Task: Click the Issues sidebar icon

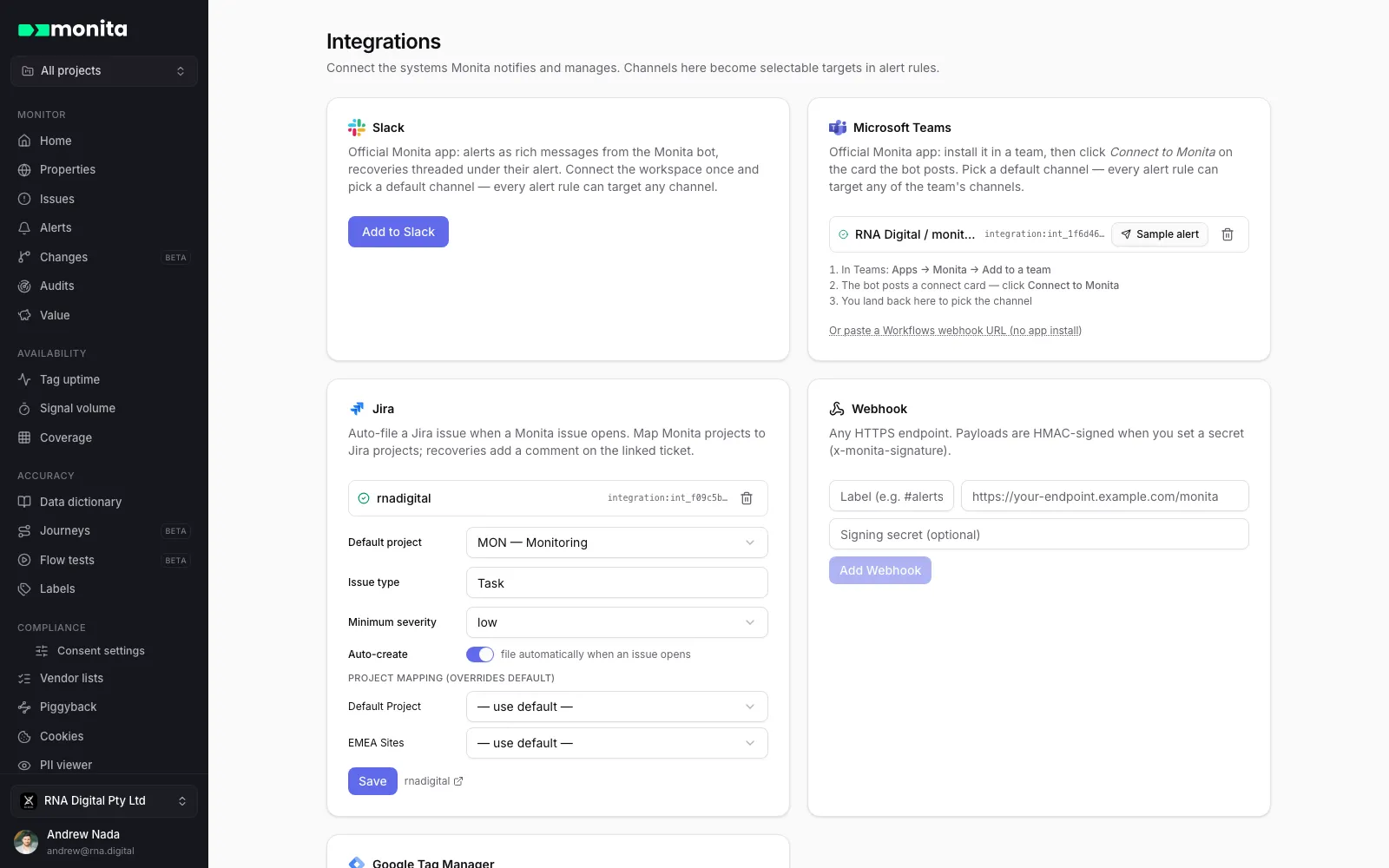Action: click(x=24, y=199)
